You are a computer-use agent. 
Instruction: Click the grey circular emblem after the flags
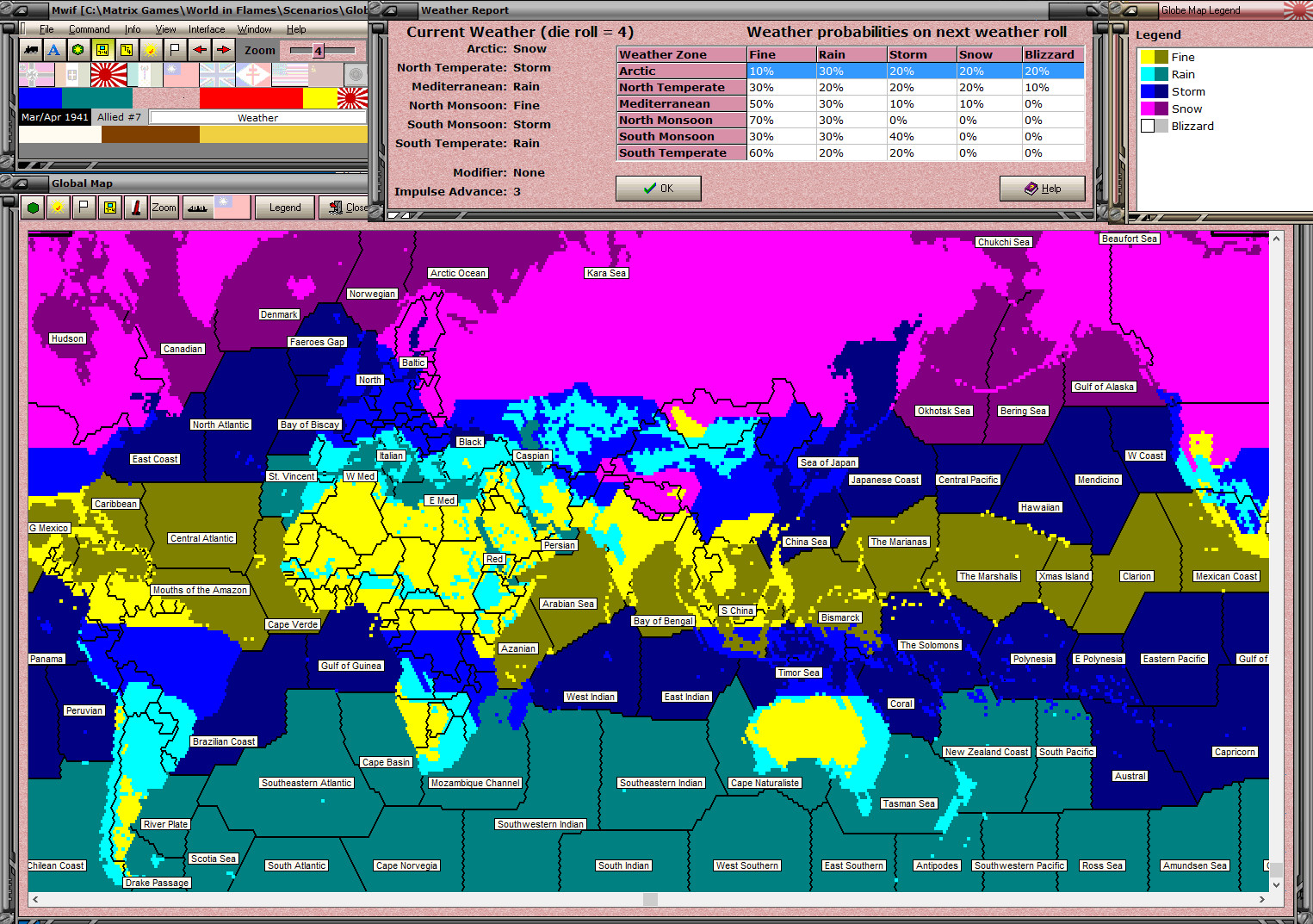click(355, 75)
